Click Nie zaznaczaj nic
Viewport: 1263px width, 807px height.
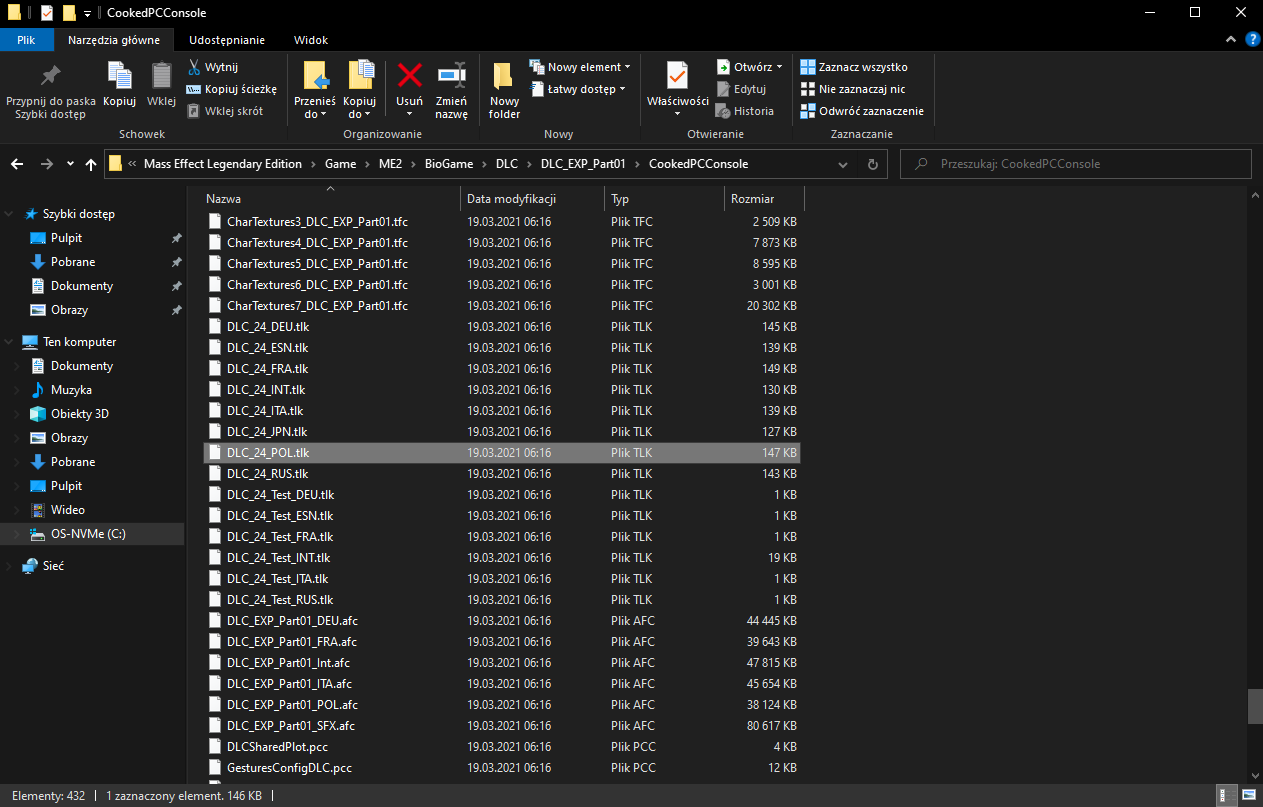853,89
